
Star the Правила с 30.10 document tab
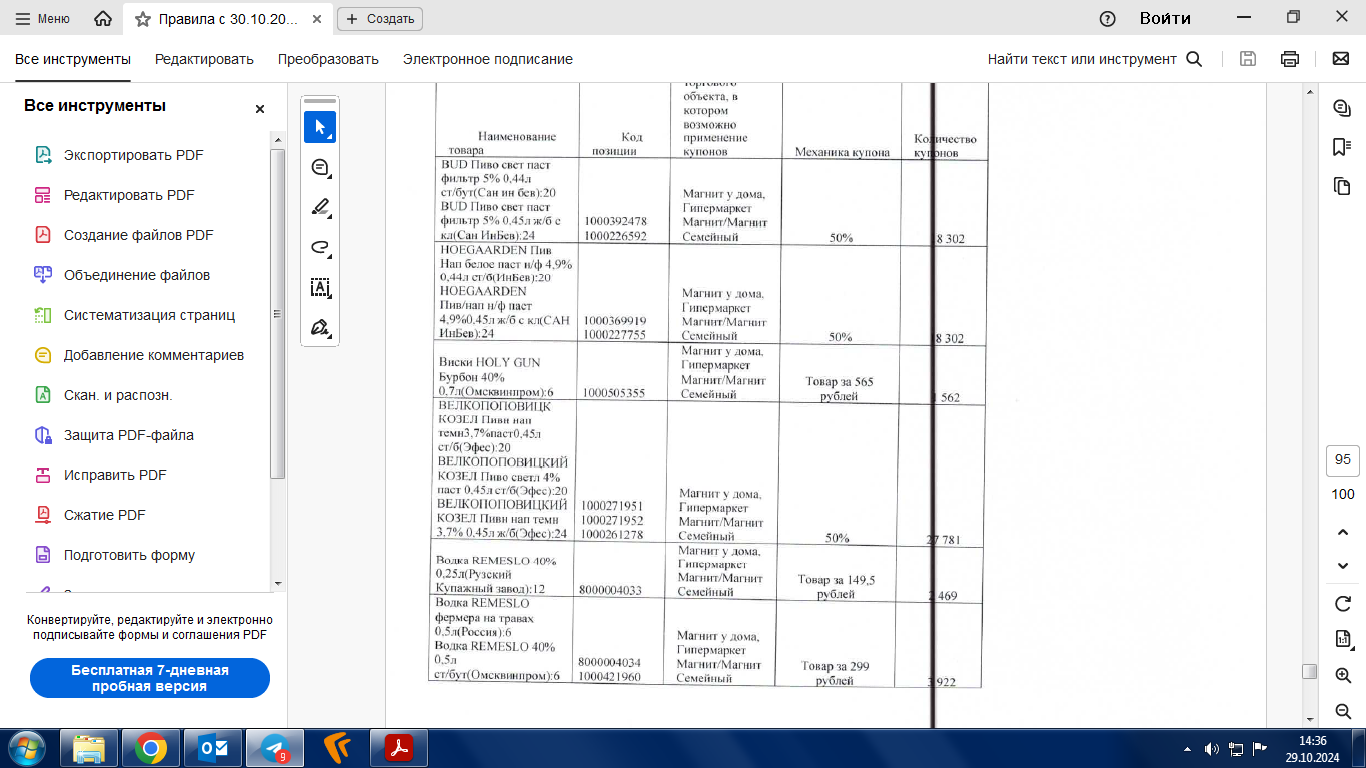tap(143, 18)
